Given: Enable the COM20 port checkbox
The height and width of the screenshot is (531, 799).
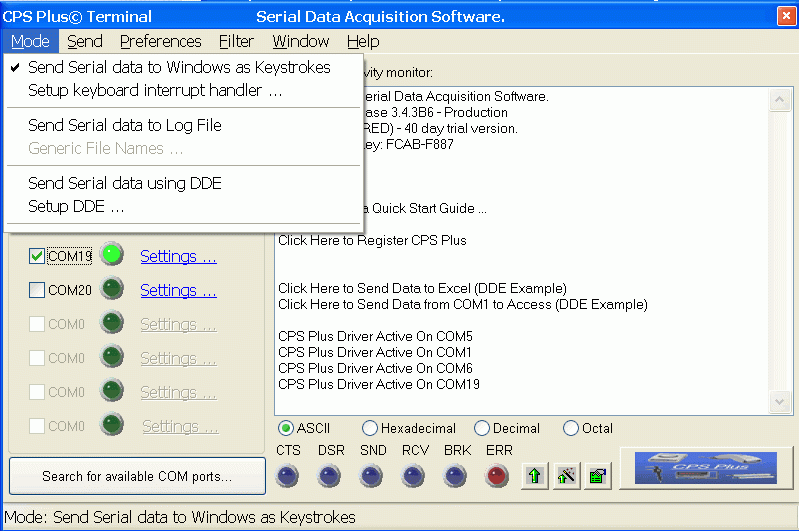Looking at the screenshot, I should tap(37, 290).
